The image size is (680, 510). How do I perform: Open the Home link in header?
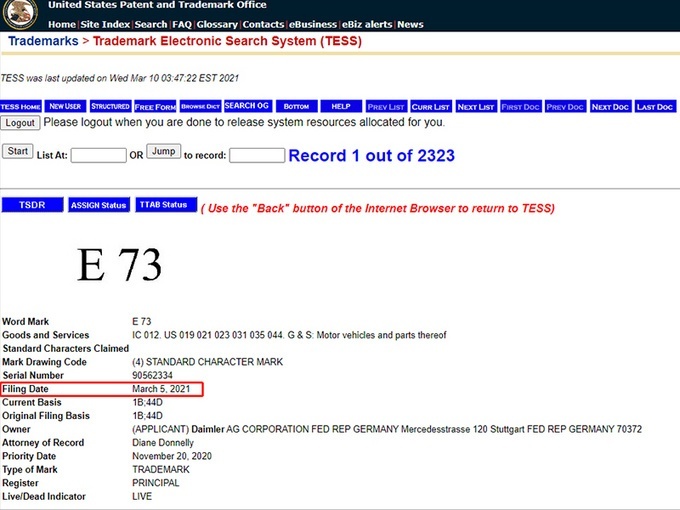[62, 25]
